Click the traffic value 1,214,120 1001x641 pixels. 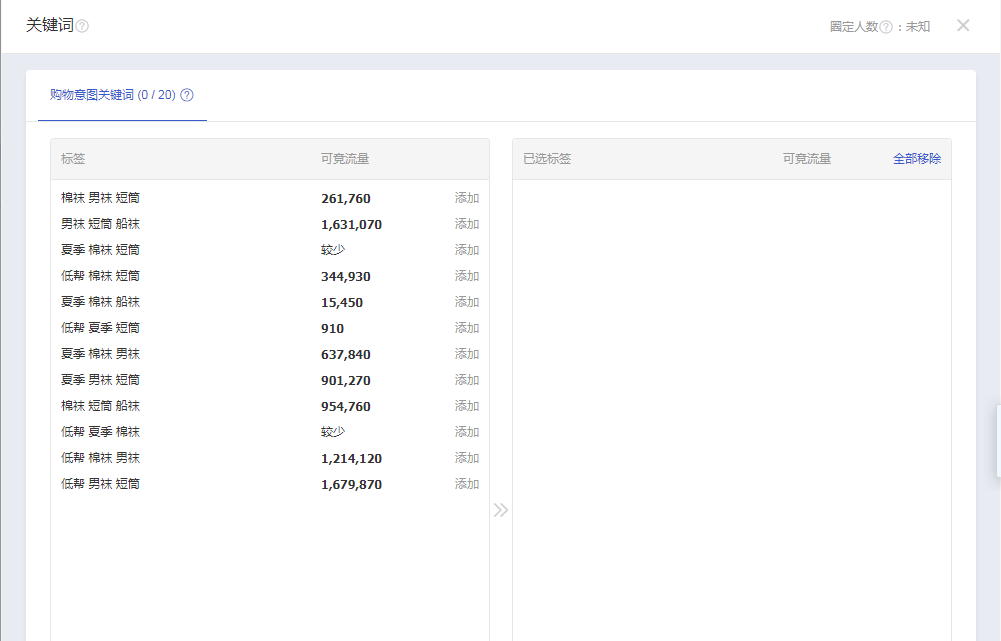coord(352,458)
